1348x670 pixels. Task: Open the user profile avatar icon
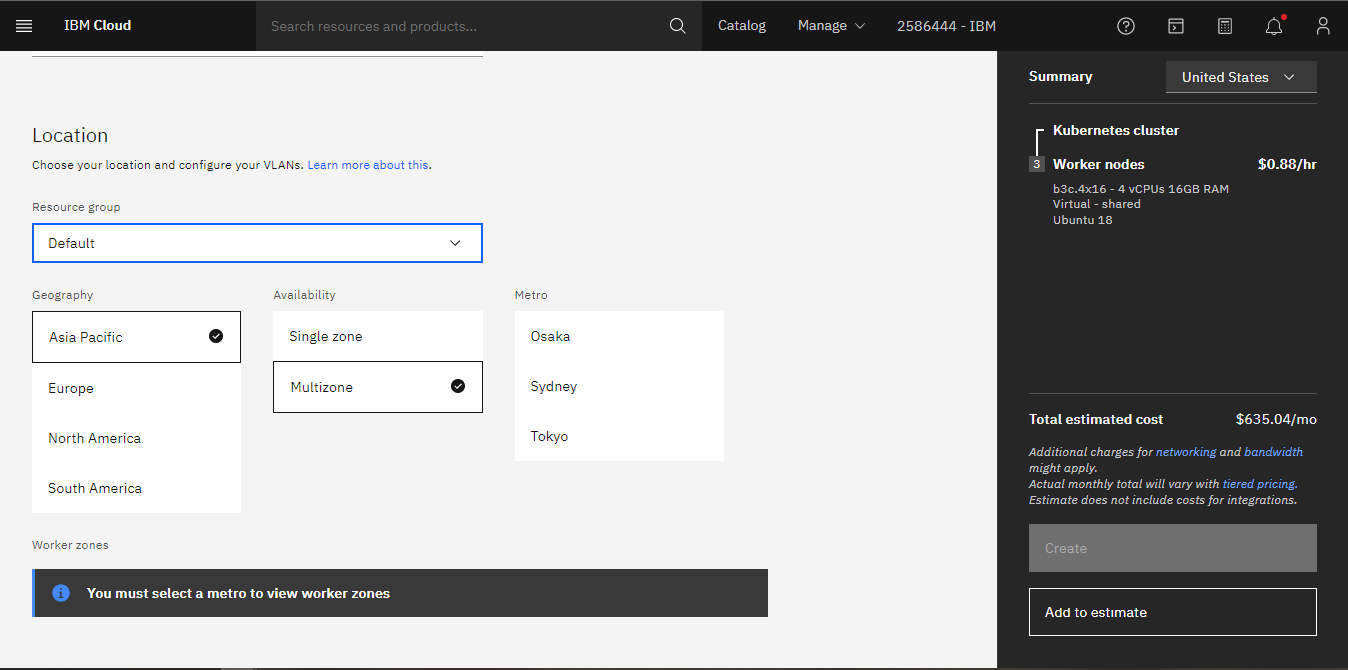(x=1323, y=26)
